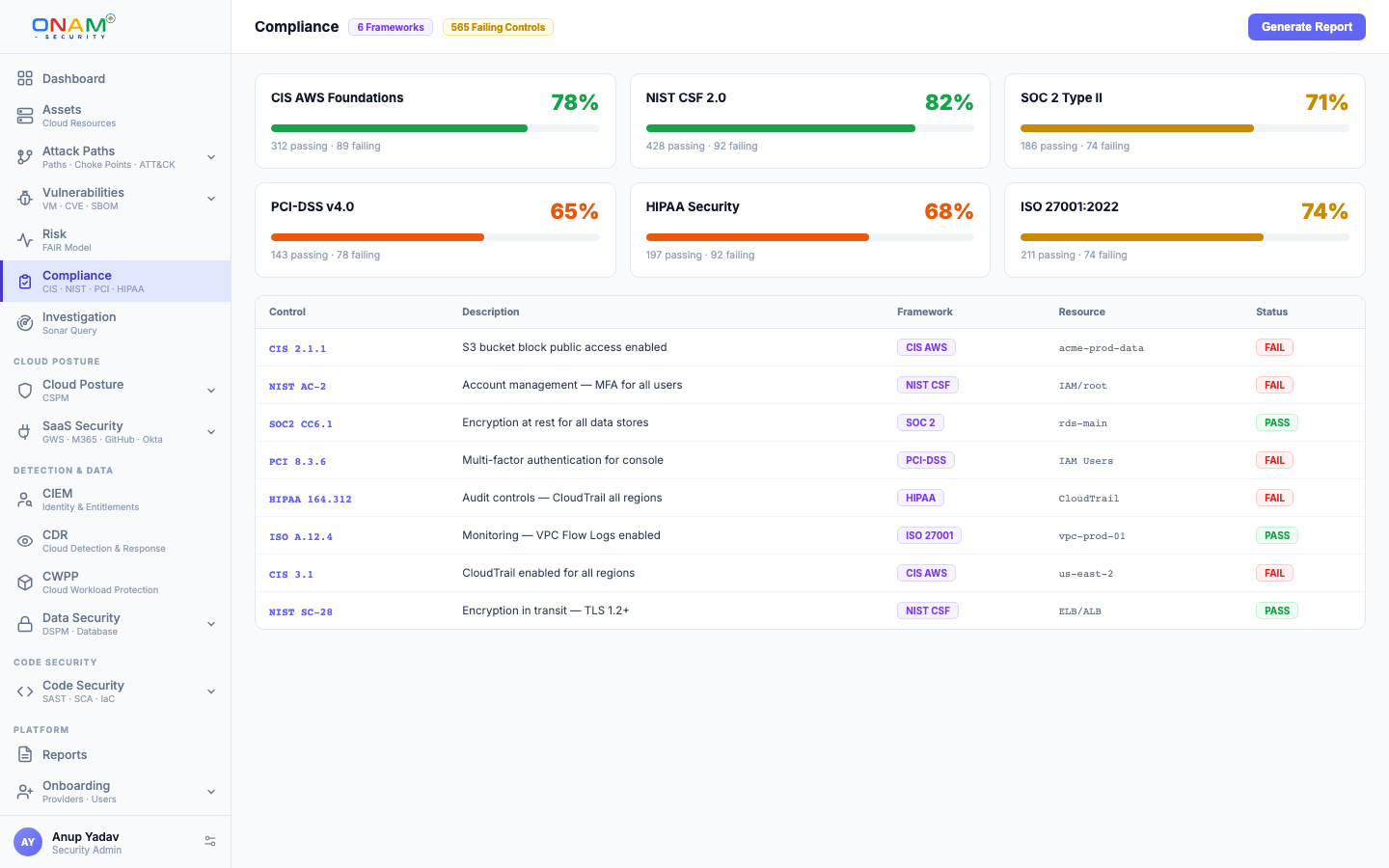Click the CIEM identity icon

[25, 500]
